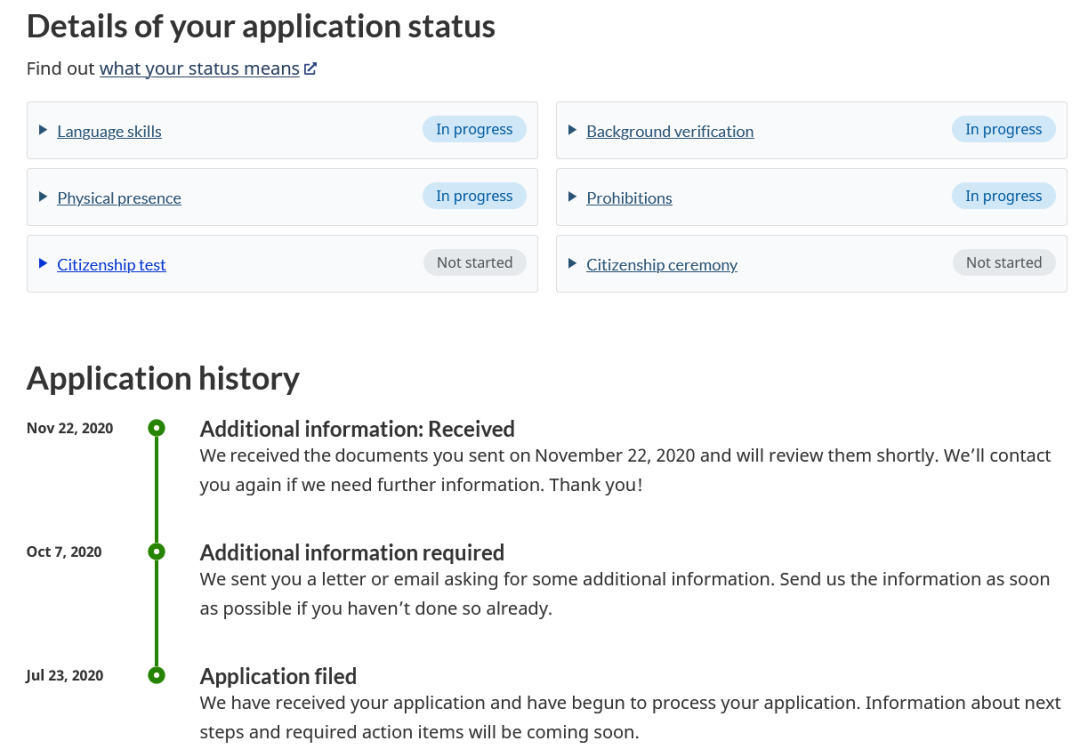Open the Language skills section link
The image size is (1080, 749).
[x=109, y=131]
